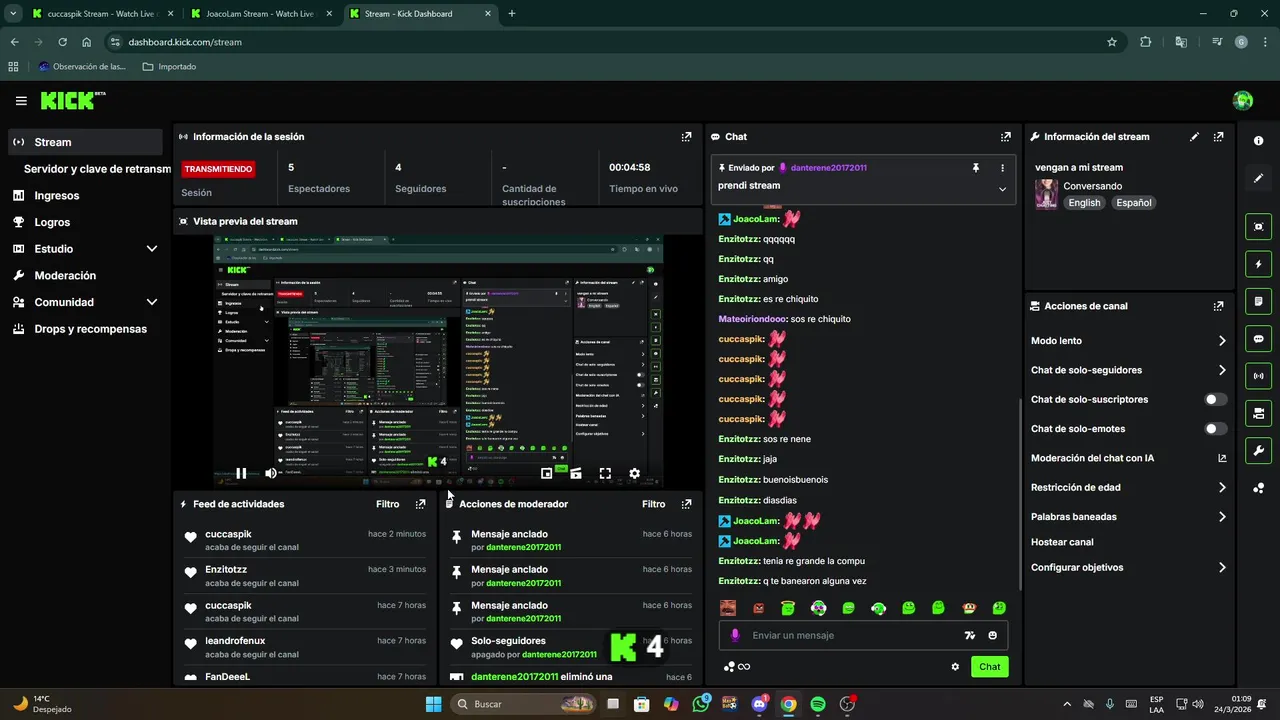Open Filtro in Acciones de moderador
This screenshot has width=1280, height=720.
coord(653,504)
